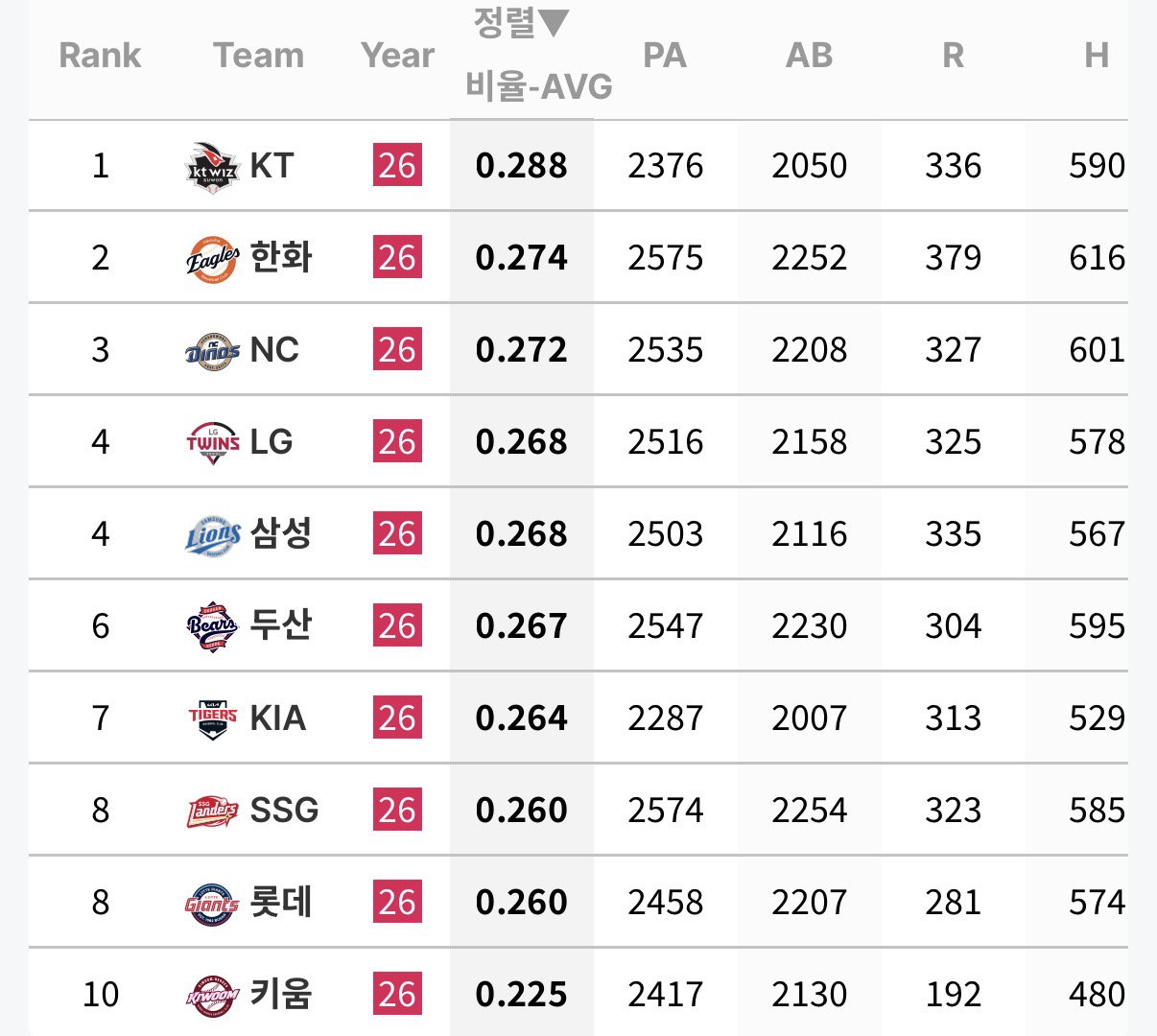Image resolution: width=1157 pixels, height=1036 pixels.
Task: Click the KIA Tigers logo
Action: point(212,719)
